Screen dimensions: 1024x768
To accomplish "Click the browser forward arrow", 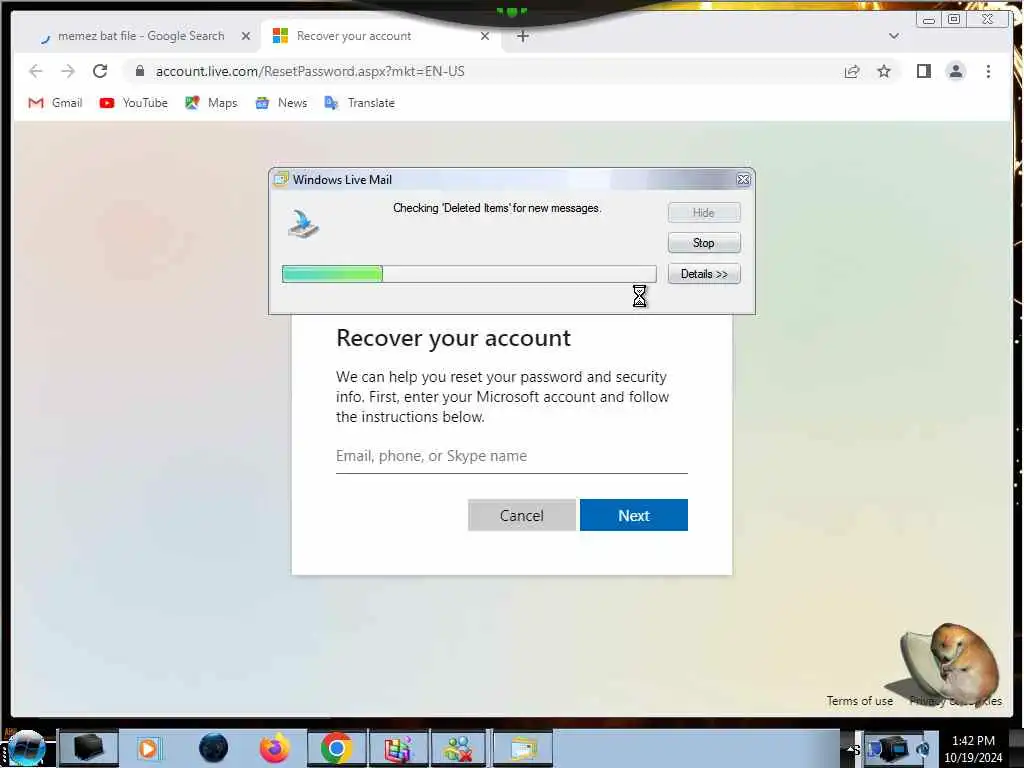I will (68, 71).
